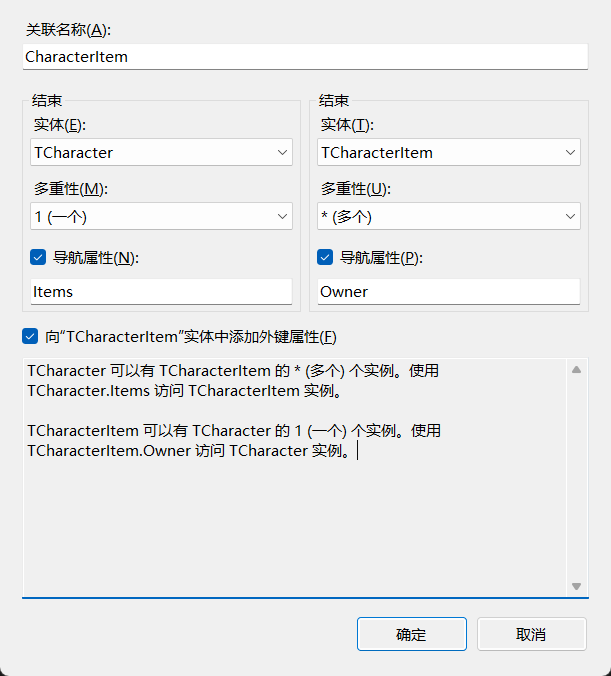Open the left 实体(E) dropdown showing TCharacter
611x676 pixels.
click(161, 153)
